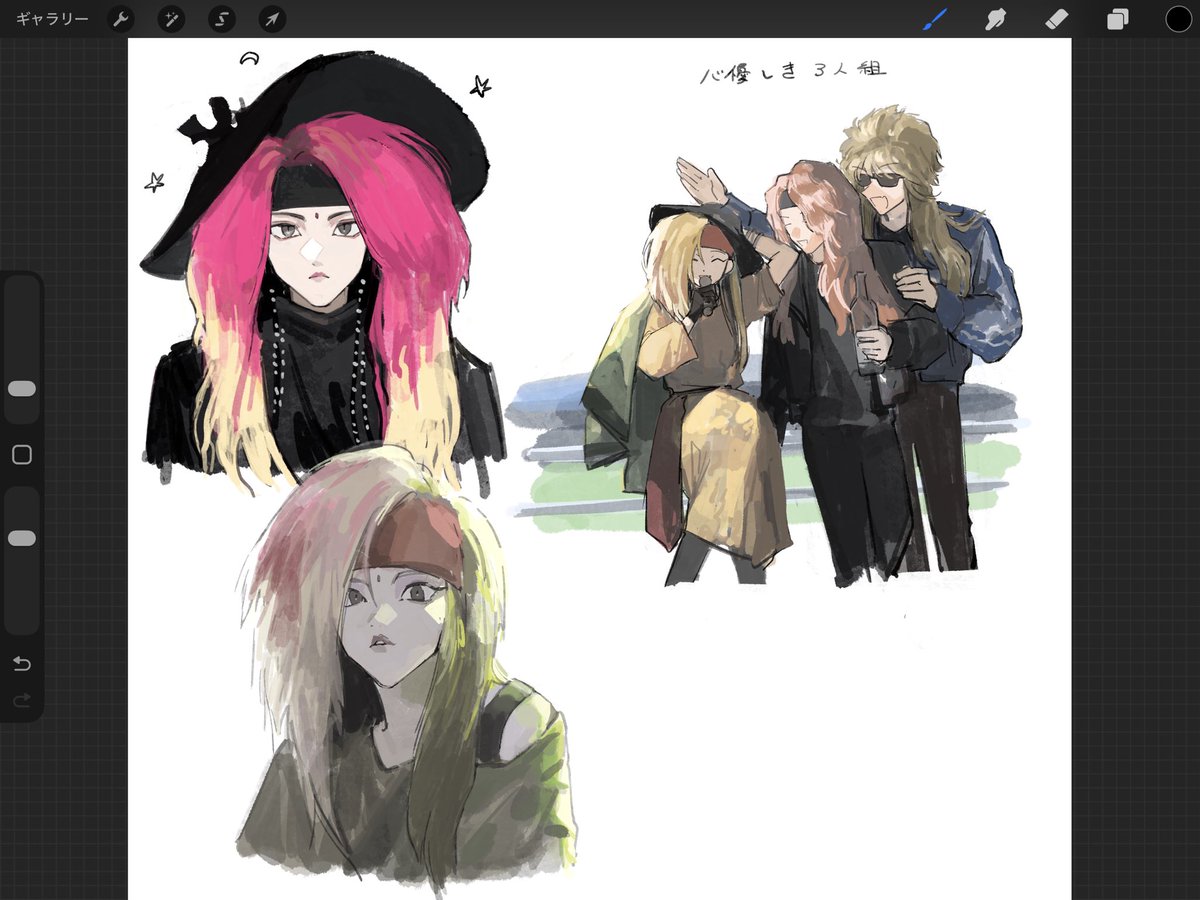Click the brush opacity slider handle
Viewport: 1200px width, 900px height.
[22, 538]
